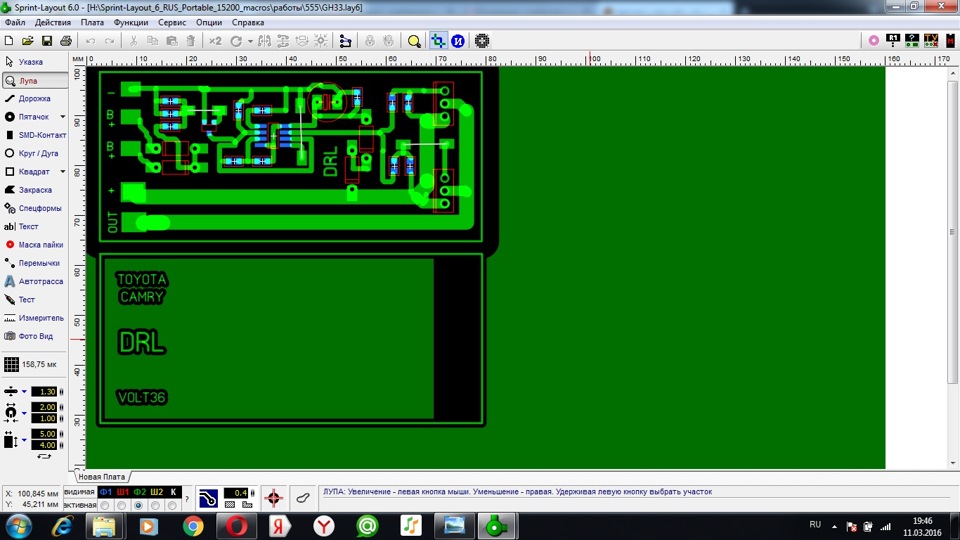Click the rotate icon in top toolbar
Screen dimensions: 960x540
pos(236,41)
